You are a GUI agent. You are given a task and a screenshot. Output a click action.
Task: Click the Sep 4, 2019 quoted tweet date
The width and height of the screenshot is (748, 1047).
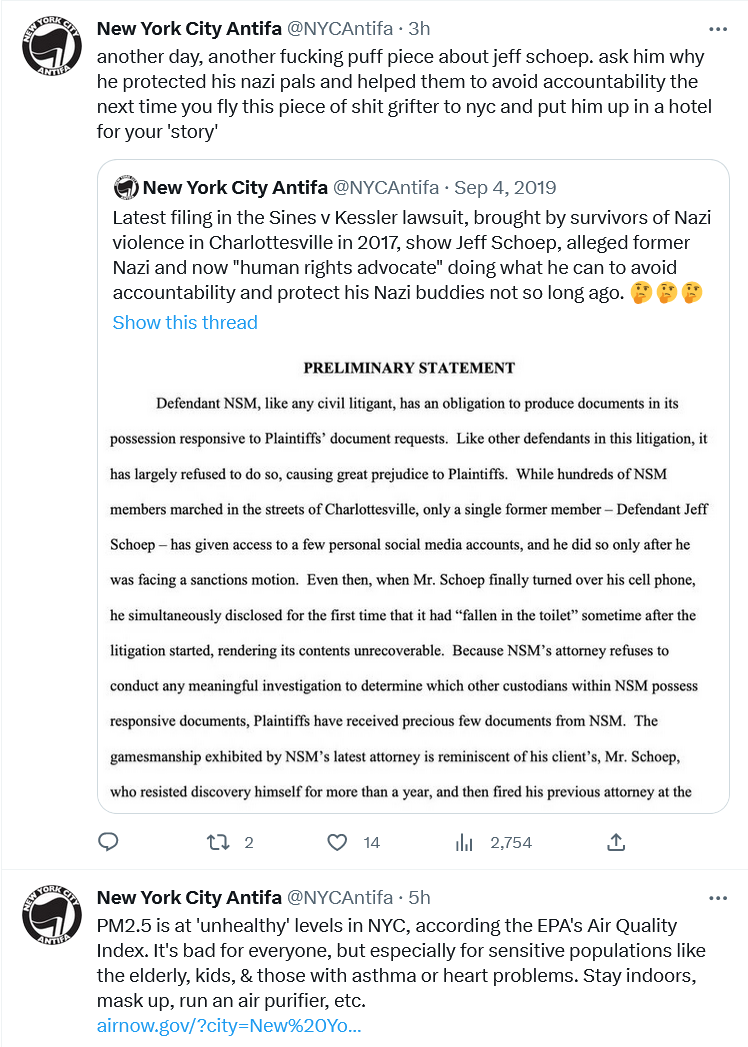505,187
